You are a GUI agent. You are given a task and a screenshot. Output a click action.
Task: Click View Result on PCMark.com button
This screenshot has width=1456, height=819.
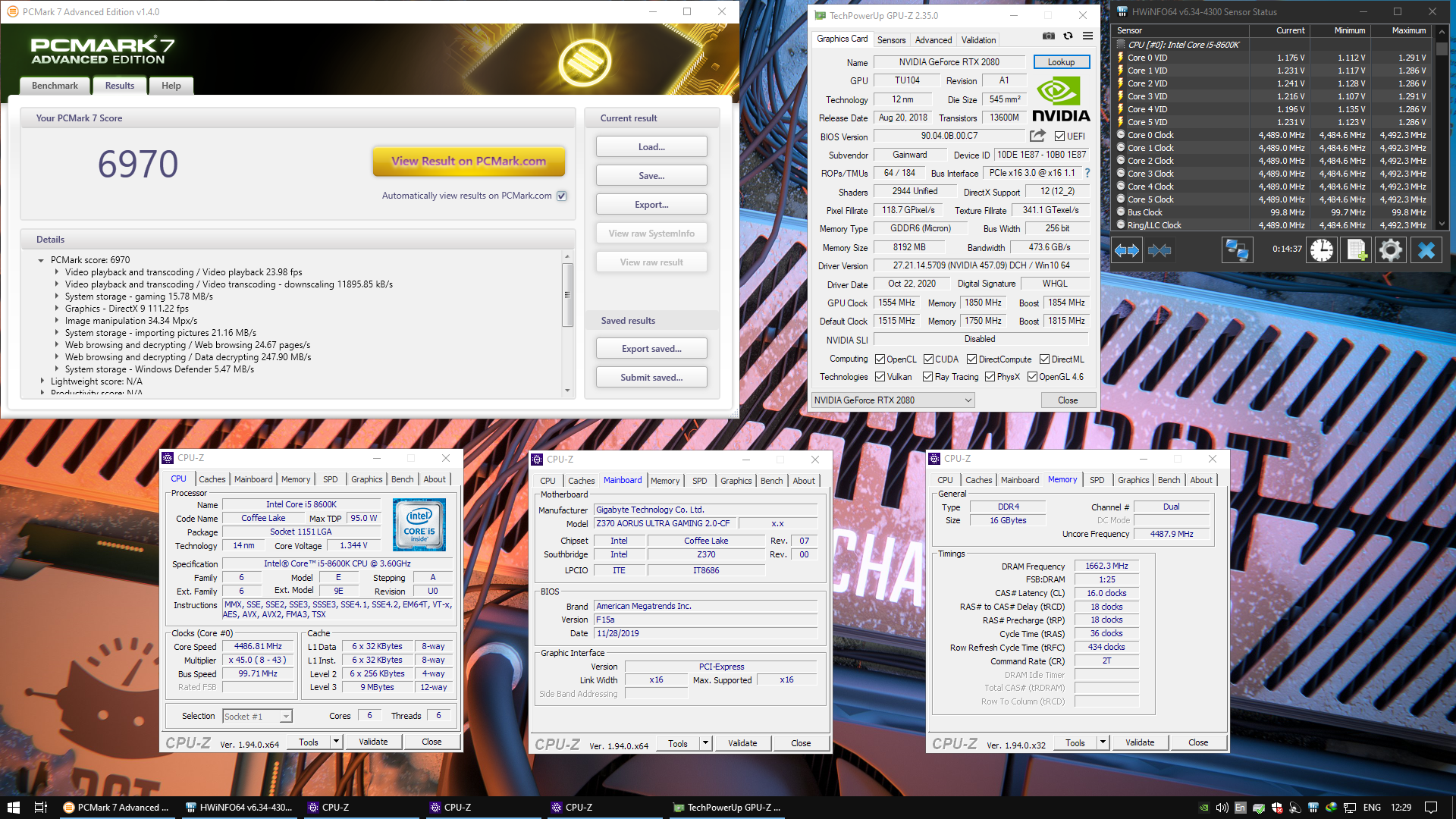tap(469, 161)
